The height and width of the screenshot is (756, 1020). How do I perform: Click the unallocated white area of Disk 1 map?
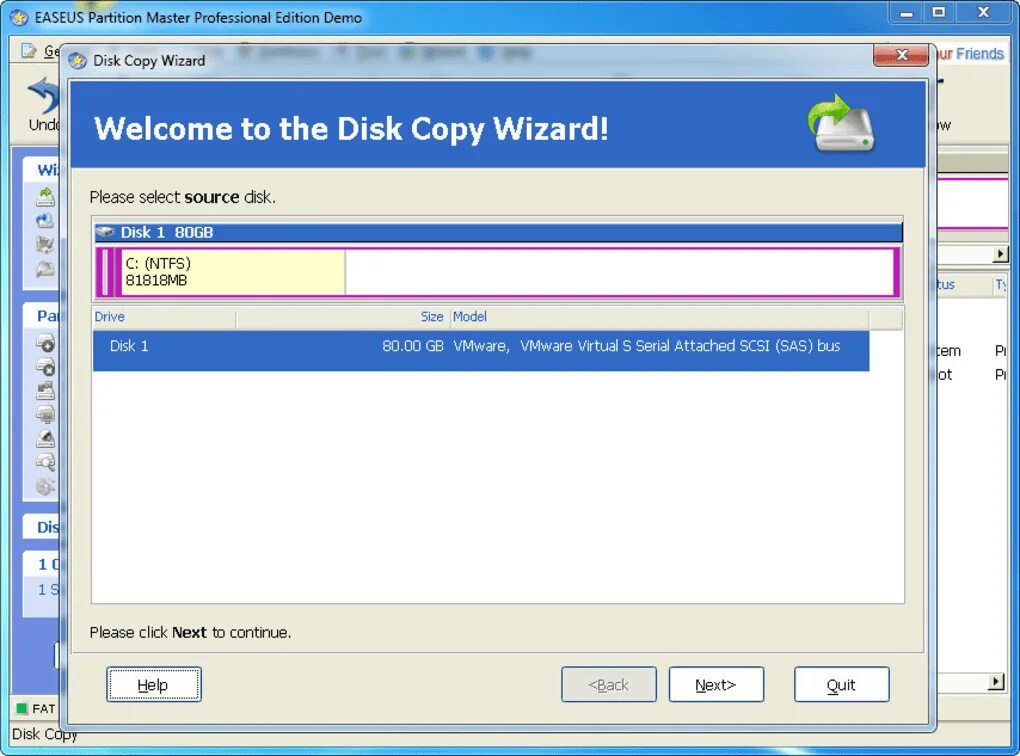[x=620, y=272]
